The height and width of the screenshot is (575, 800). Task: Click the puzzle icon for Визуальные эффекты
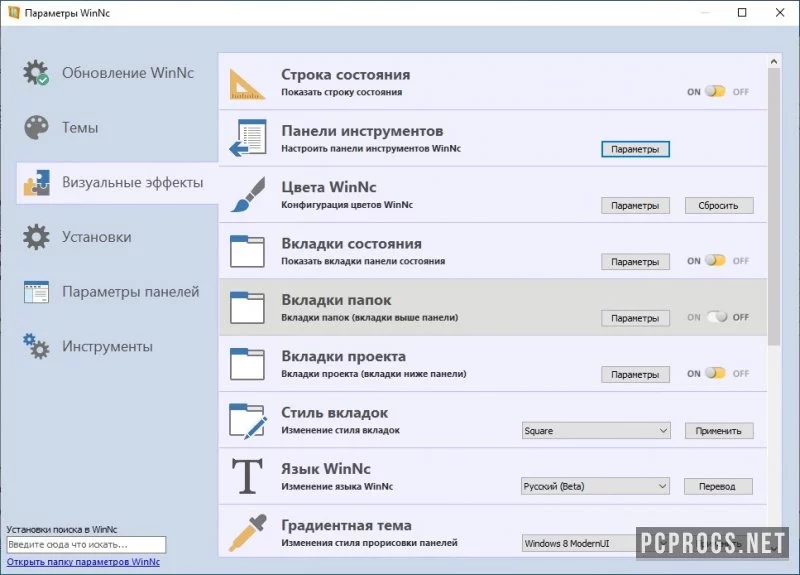coord(36,183)
